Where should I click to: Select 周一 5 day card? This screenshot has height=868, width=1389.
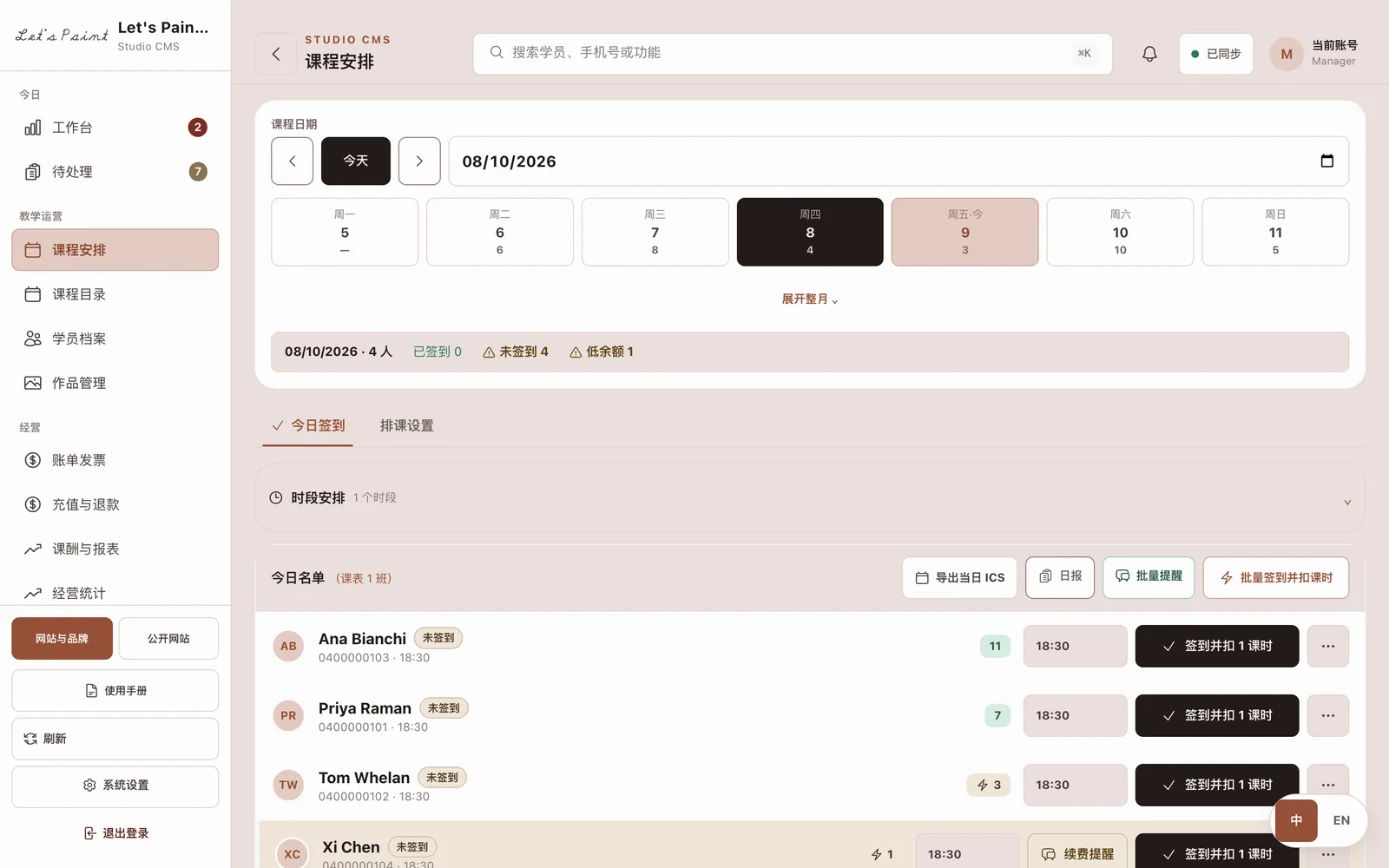345,232
